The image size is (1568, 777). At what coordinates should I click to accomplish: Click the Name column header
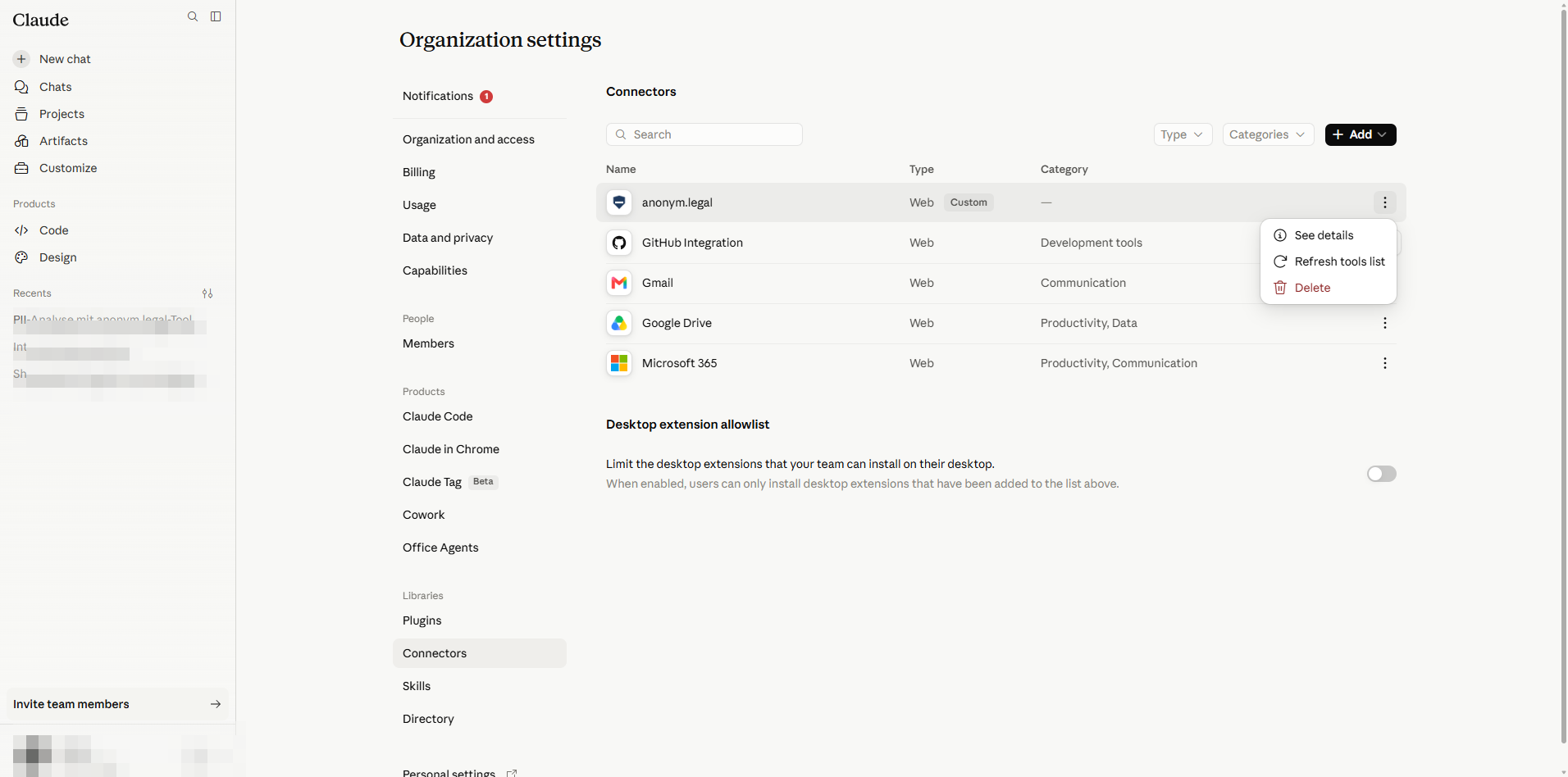tap(621, 169)
